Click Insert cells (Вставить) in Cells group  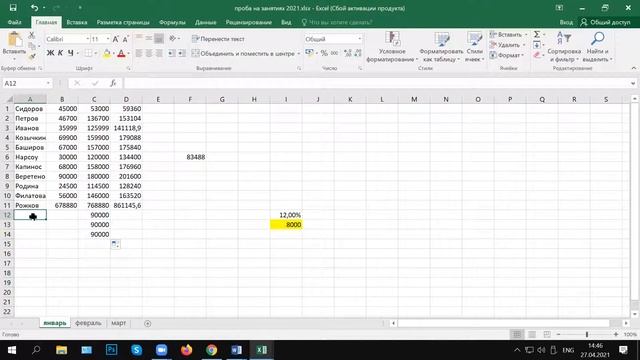pos(506,35)
